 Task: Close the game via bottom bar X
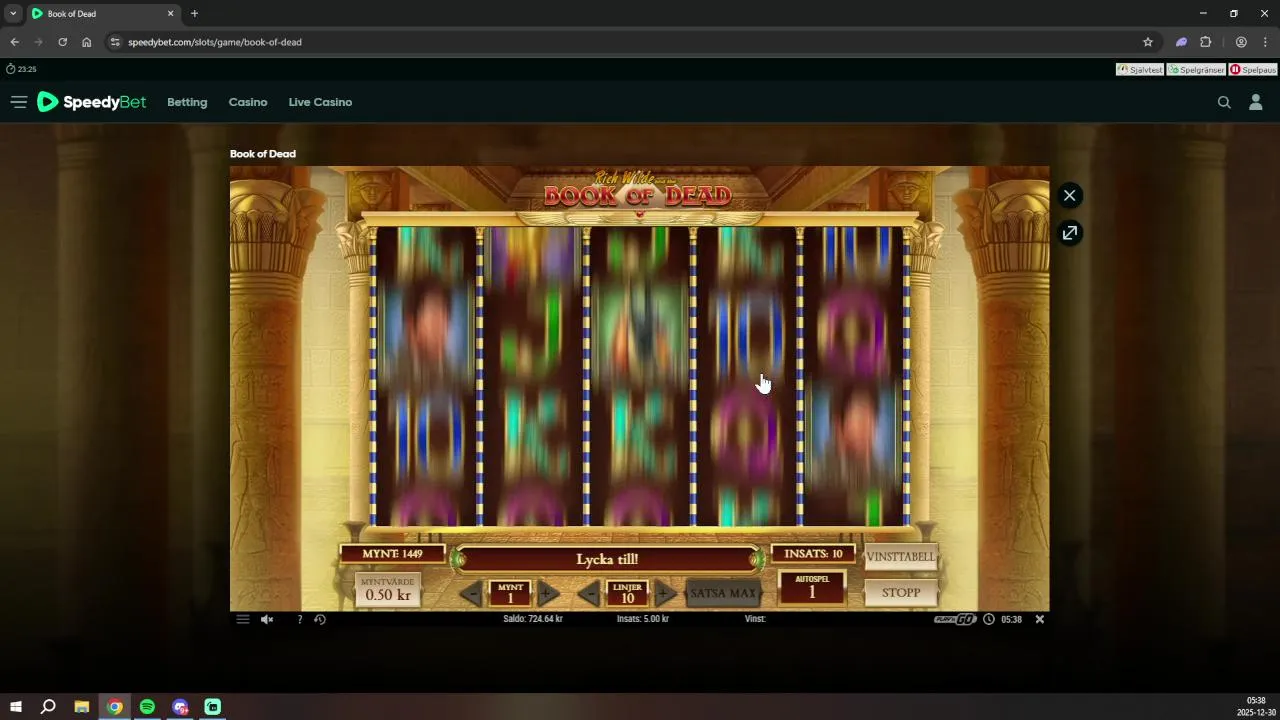[x=1040, y=619]
